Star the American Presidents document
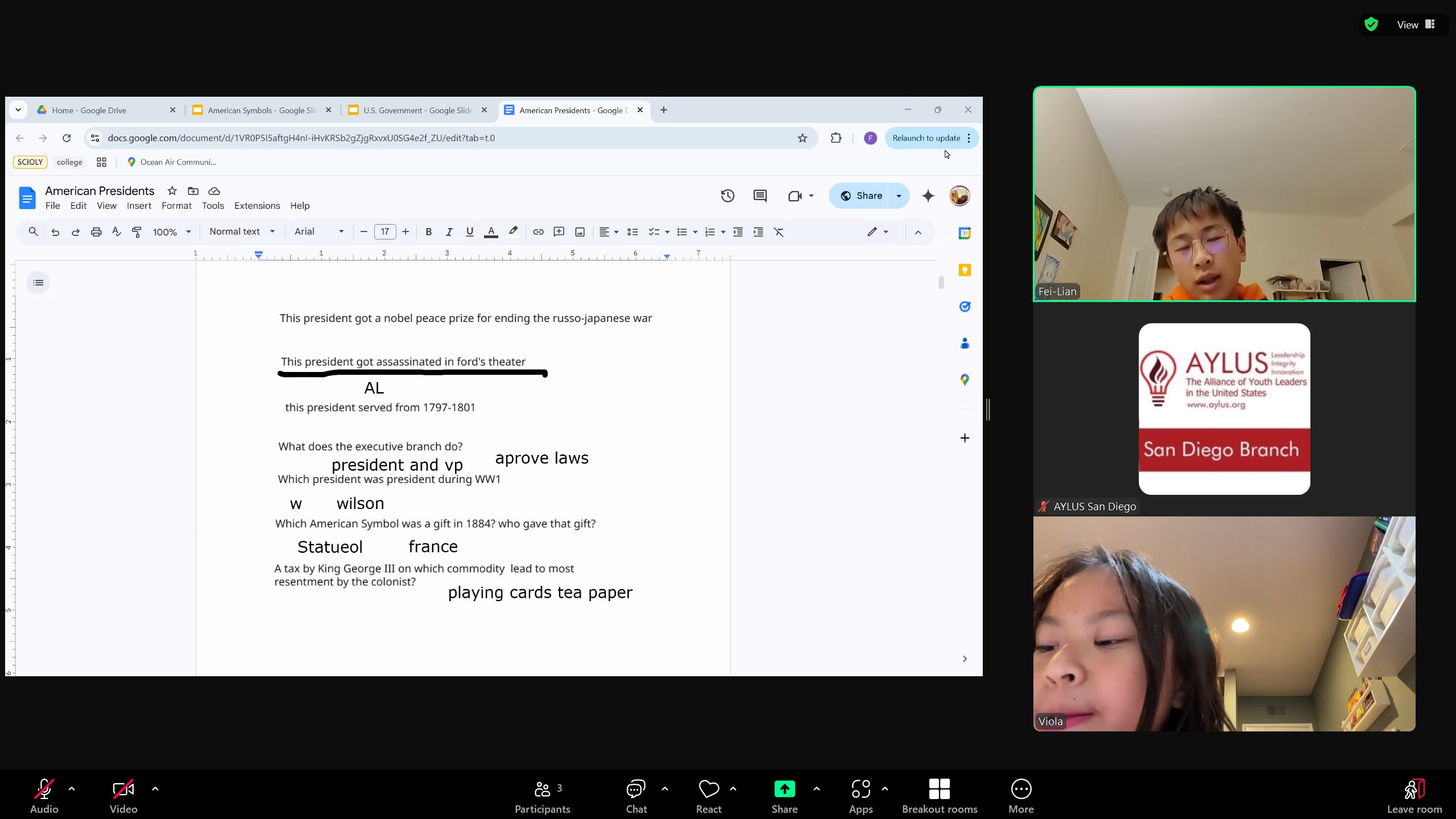 172,191
